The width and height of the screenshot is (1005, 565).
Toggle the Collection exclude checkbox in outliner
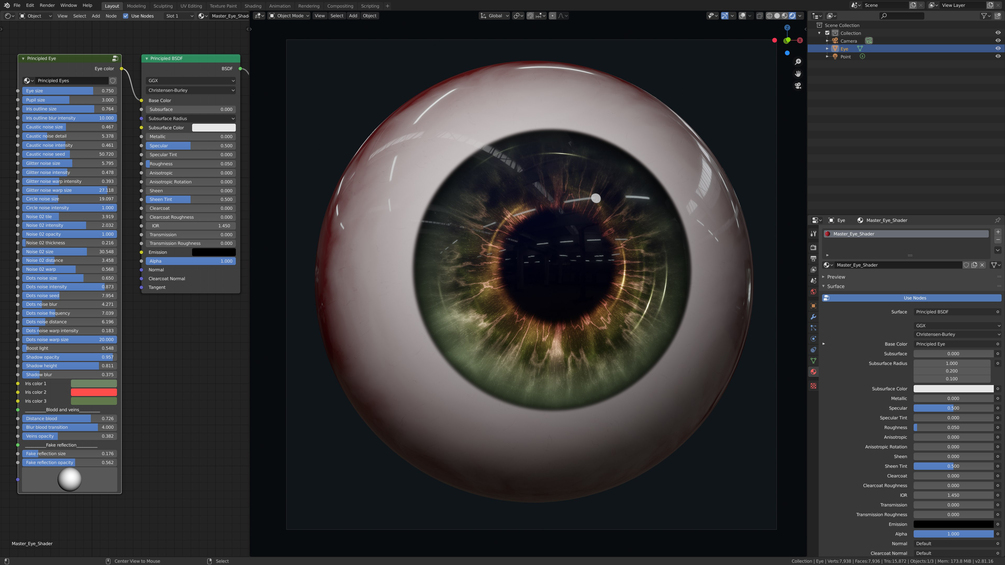click(x=827, y=33)
